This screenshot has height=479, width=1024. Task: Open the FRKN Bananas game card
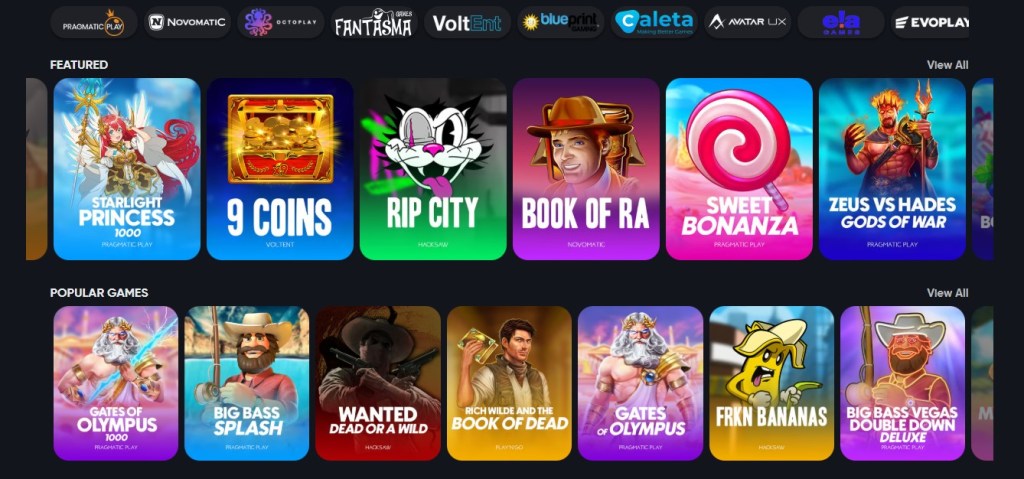pyautogui.click(x=772, y=384)
